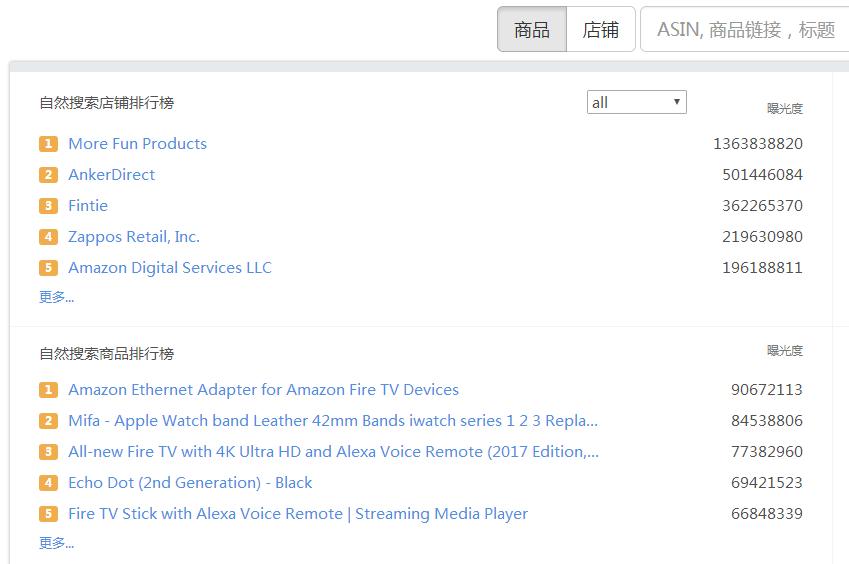Open Mifa Apple Watch band product link
Image resolution: width=849 pixels, height=564 pixels.
(333, 421)
